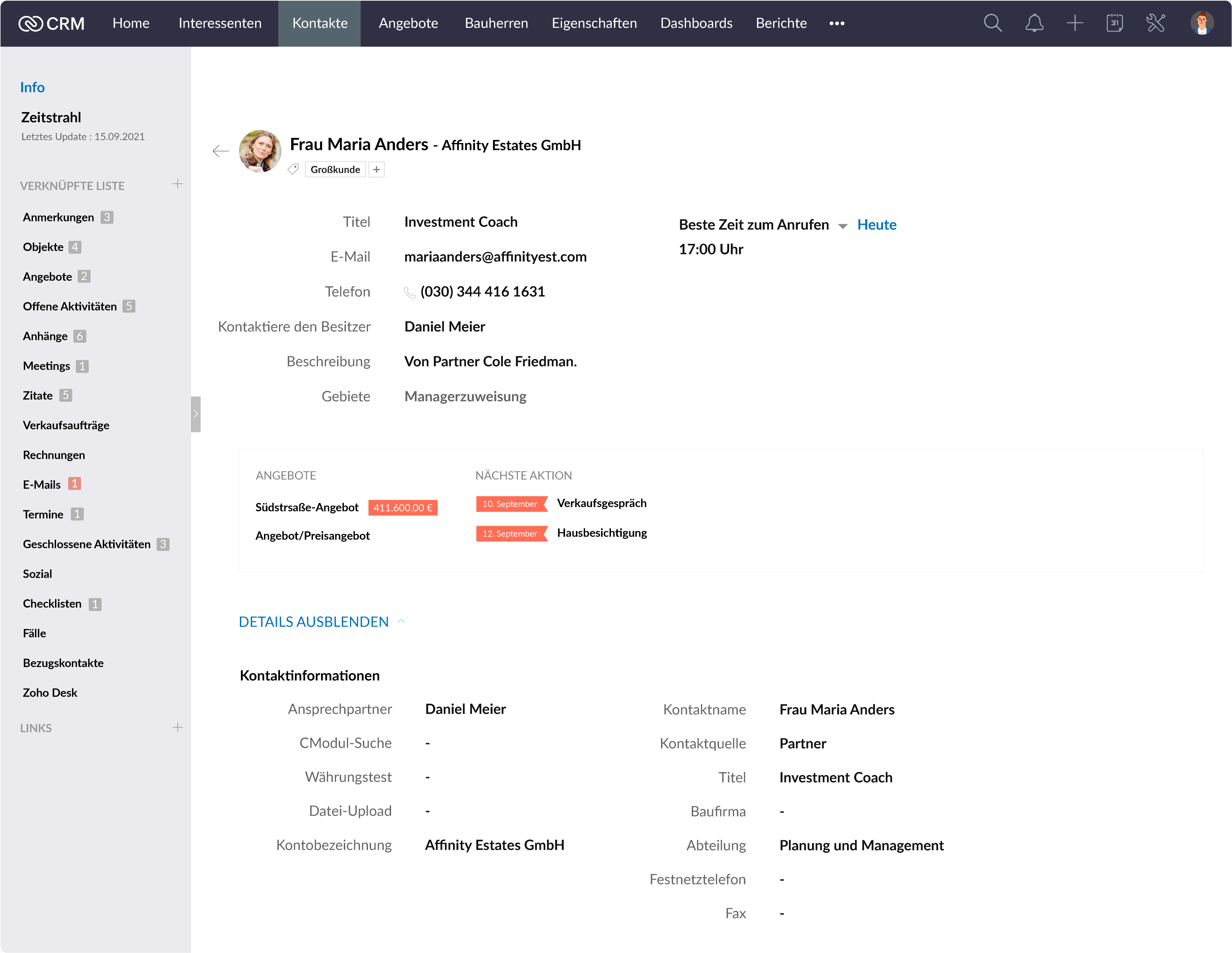Click the back arrow beside contact photo

221,150
